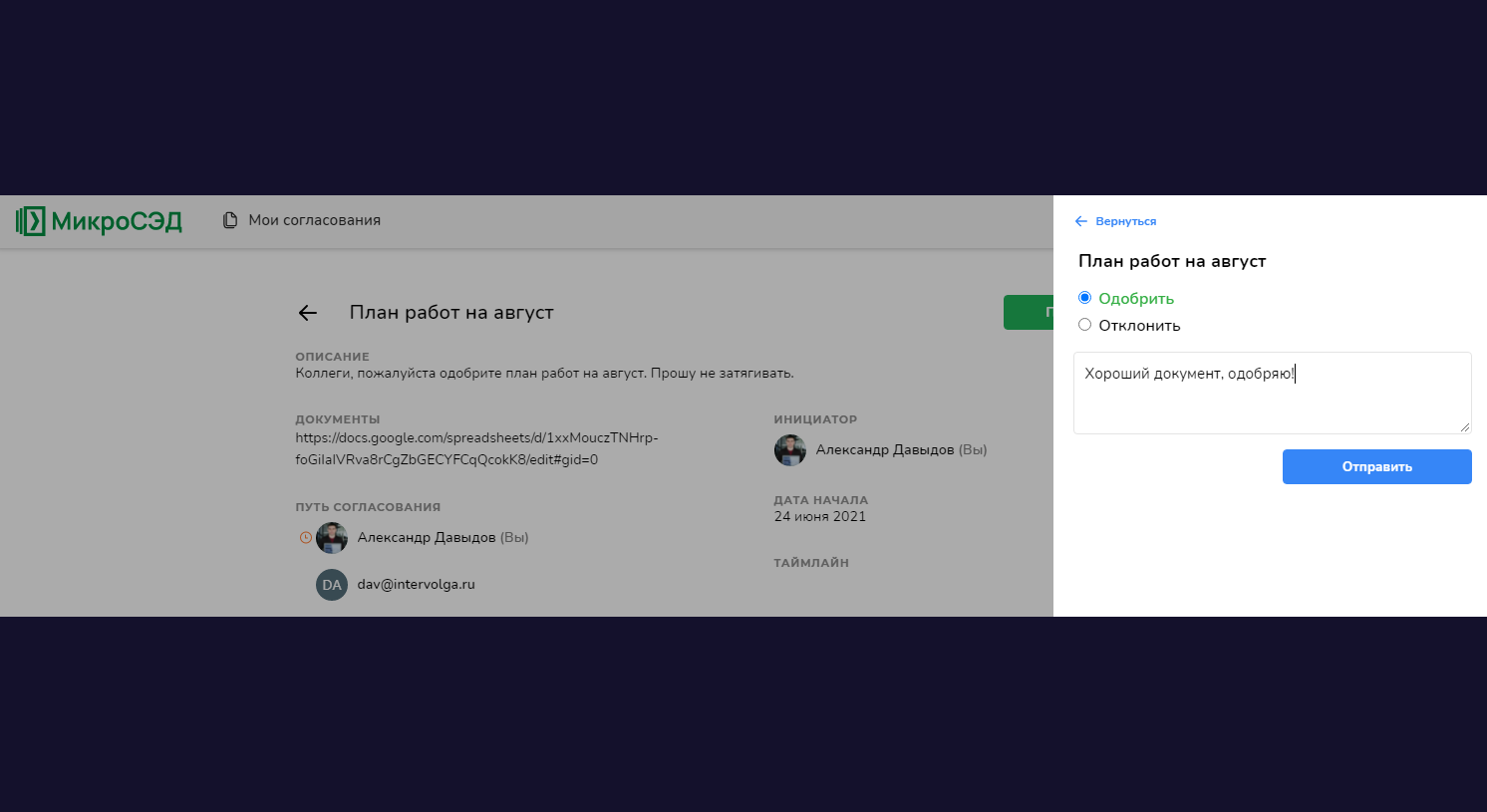Select the Отклонить radio option
The width and height of the screenshot is (1487, 812).
click(x=1084, y=325)
